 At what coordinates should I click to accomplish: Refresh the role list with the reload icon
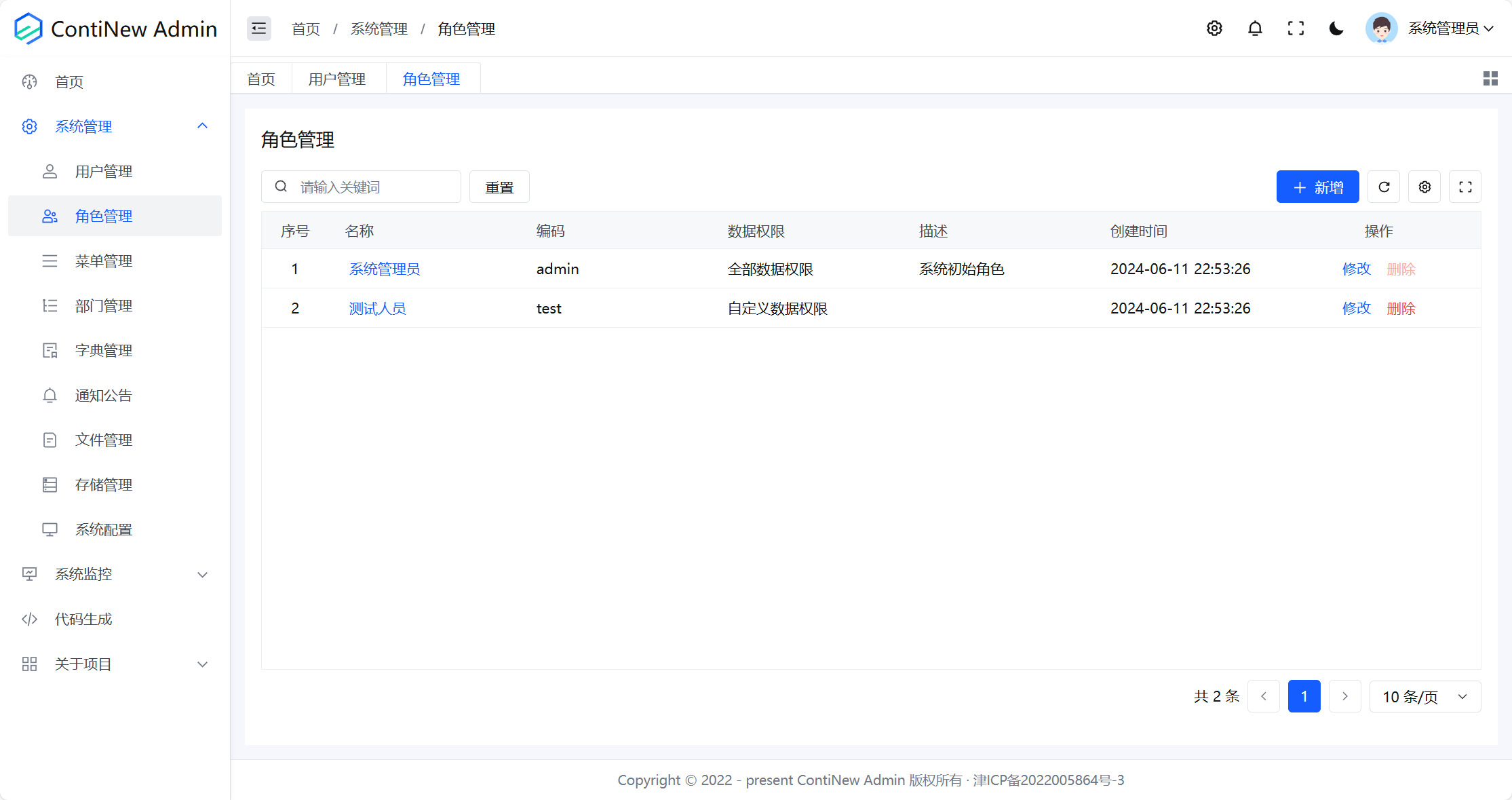[x=1384, y=187]
